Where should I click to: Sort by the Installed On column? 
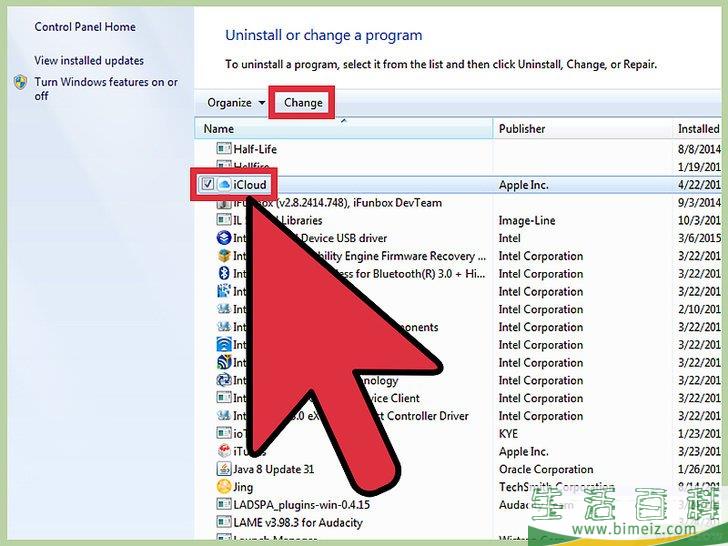699,129
